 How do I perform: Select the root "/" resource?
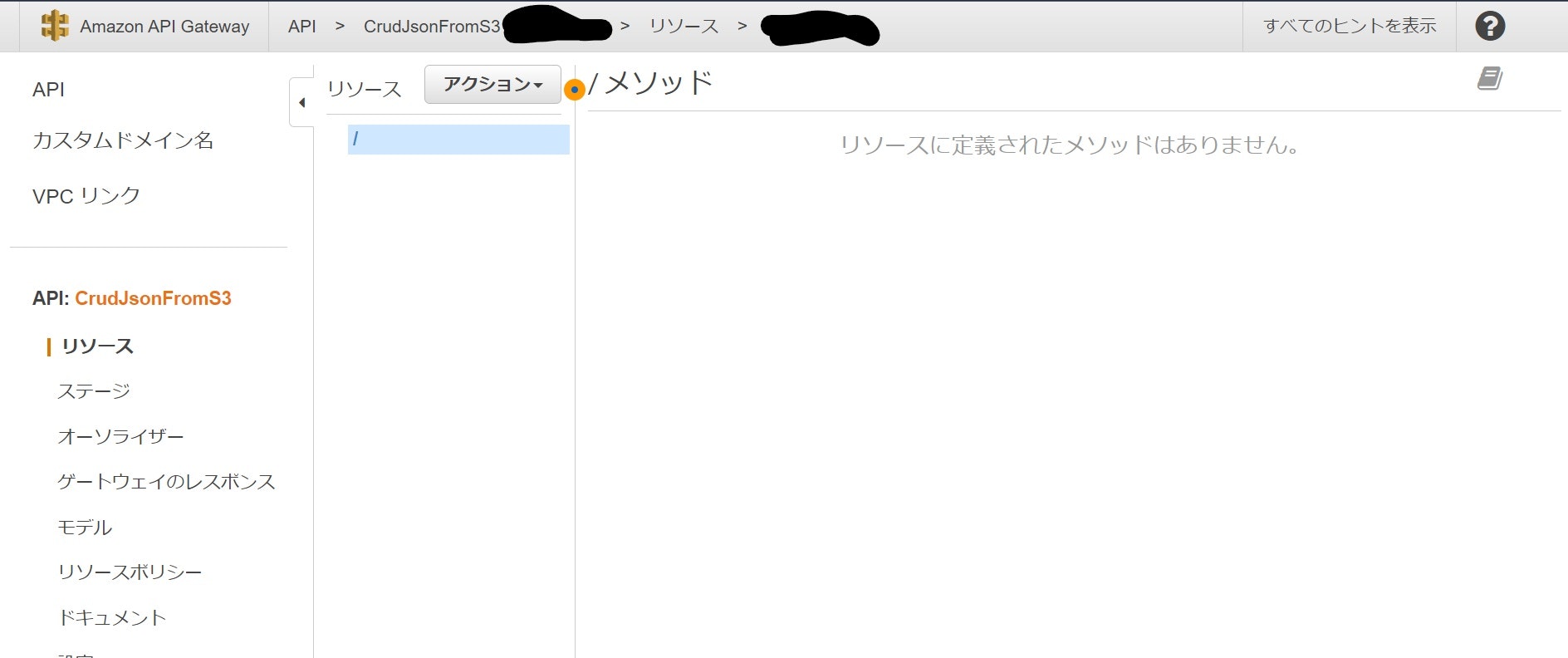point(458,140)
